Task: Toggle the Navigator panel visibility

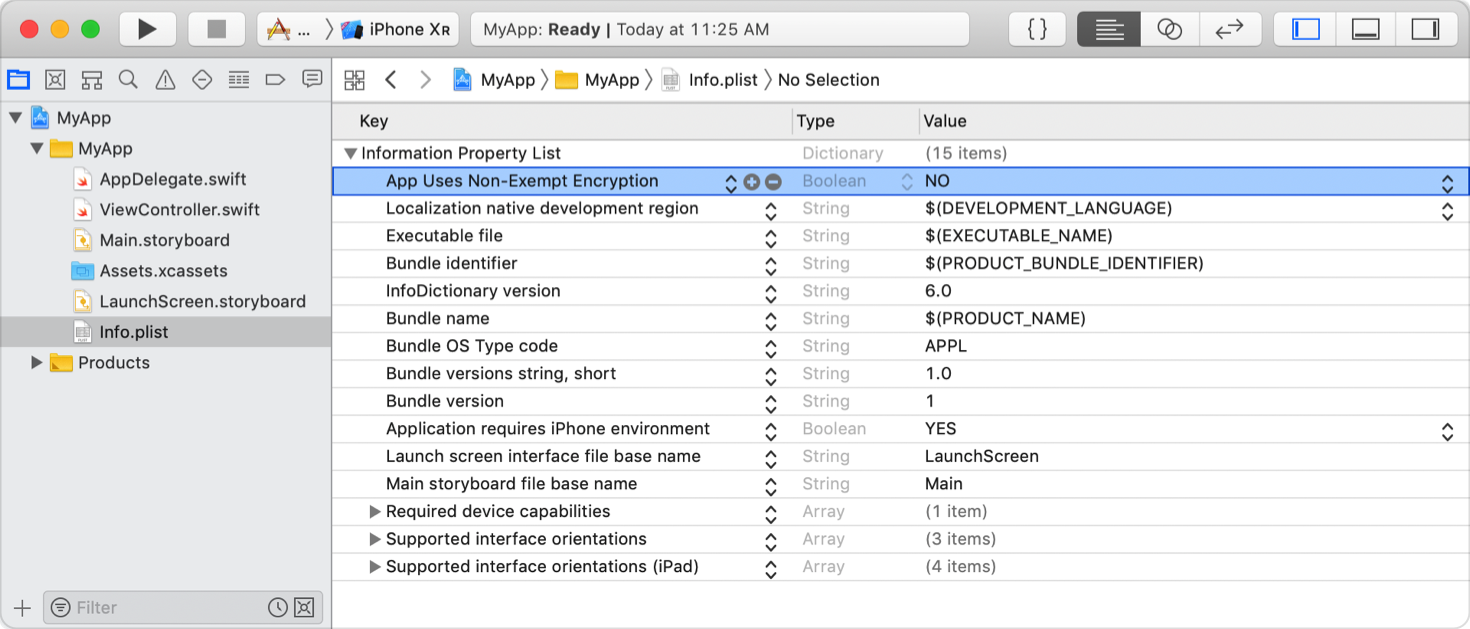Action: pos(1306,29)
